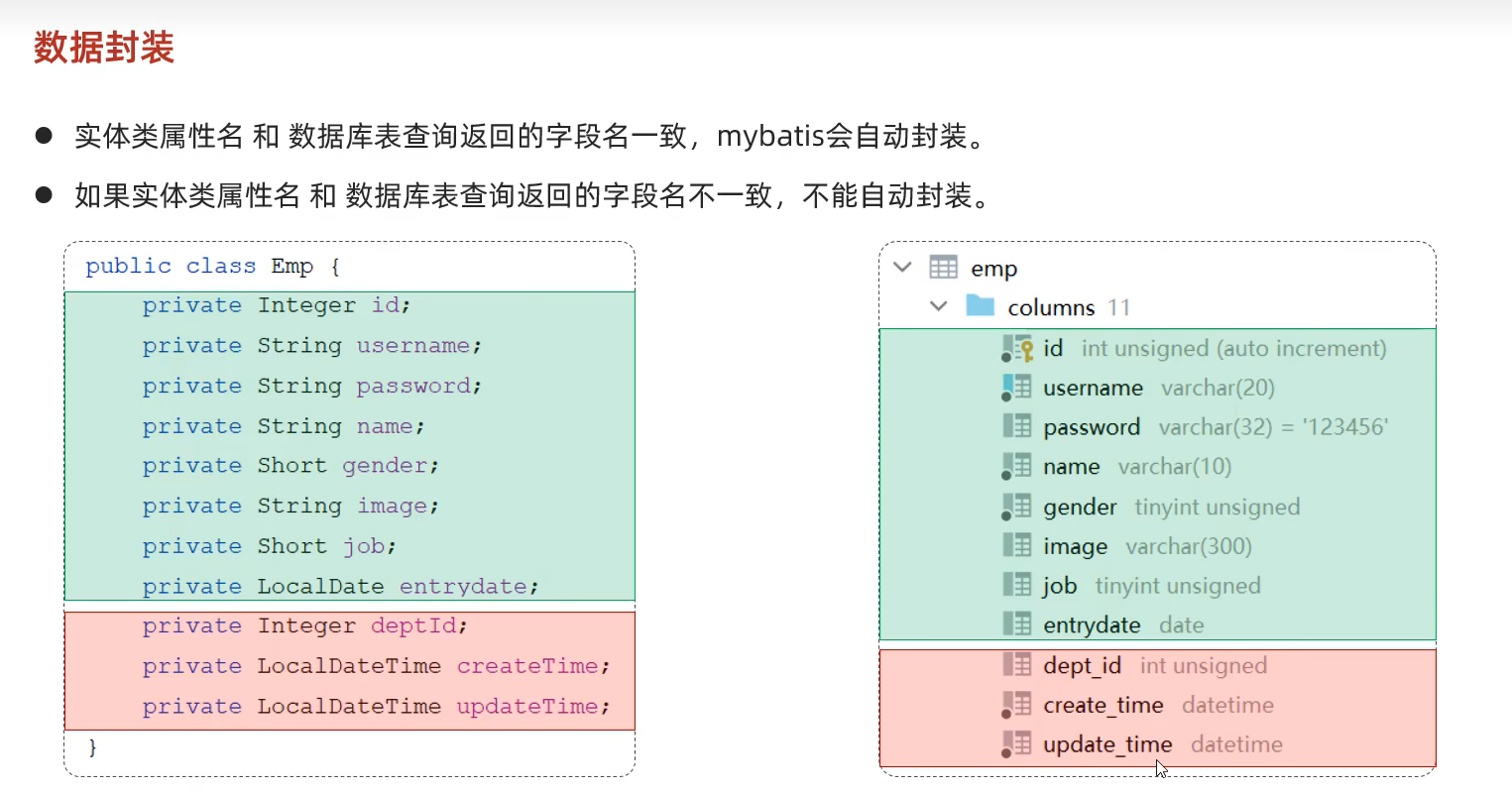Viewport: 1512px width, 794px height.
Task: Click the username column icon
Action: (x=1017, y=388)
